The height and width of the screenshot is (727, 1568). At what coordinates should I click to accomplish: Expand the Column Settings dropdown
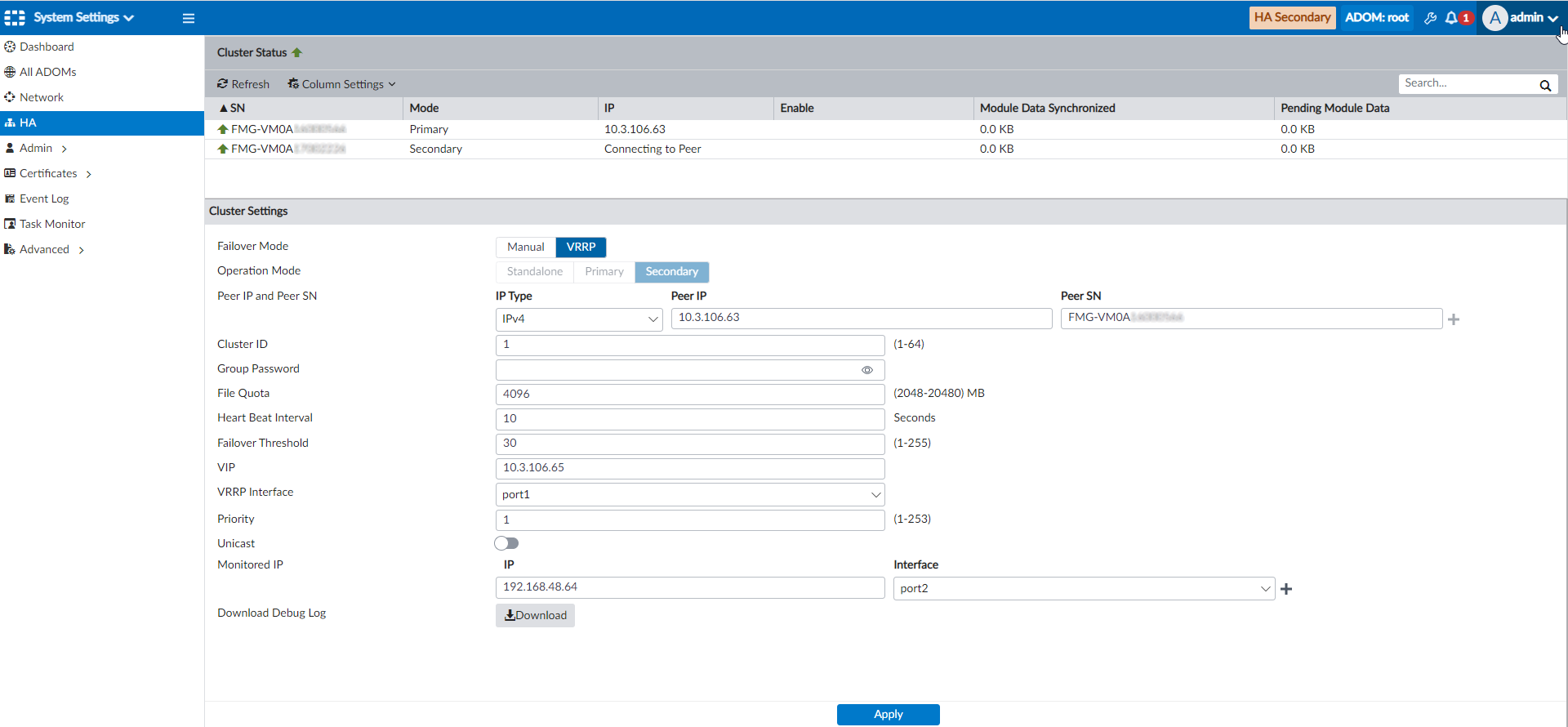pyautogui.click(x=342, y=84)
